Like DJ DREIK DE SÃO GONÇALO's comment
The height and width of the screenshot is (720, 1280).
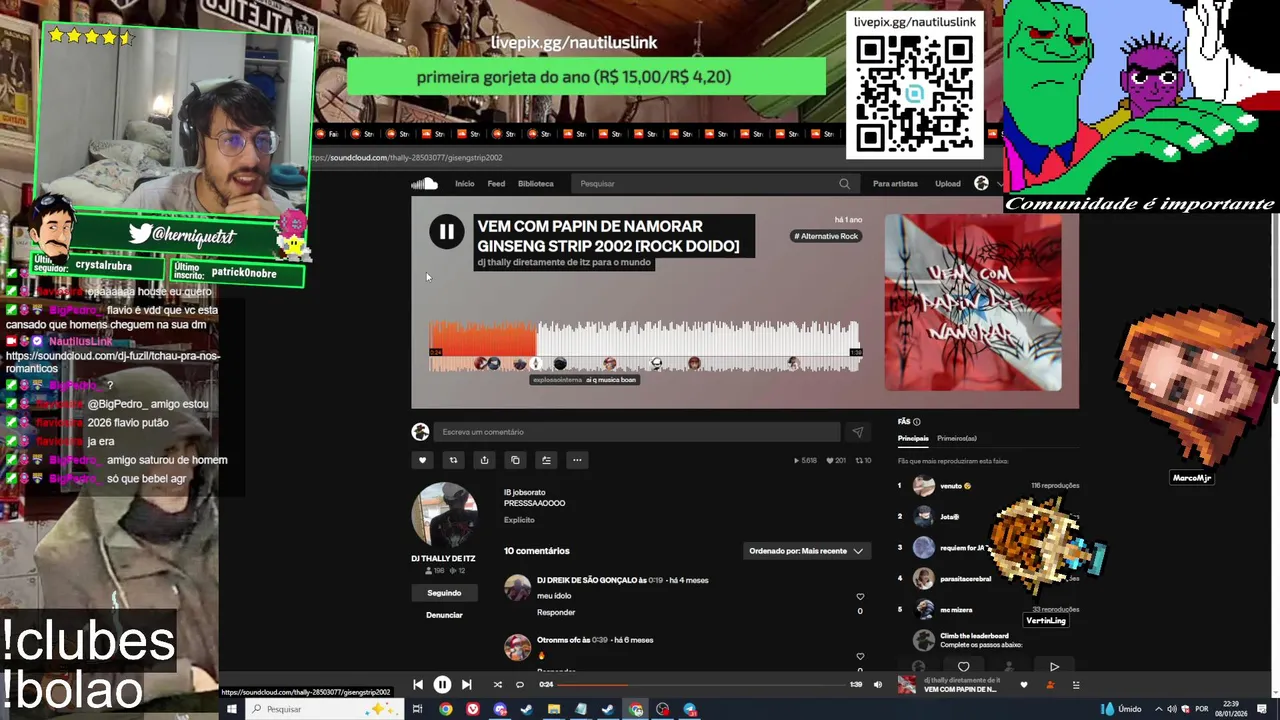tap(860, 597)
